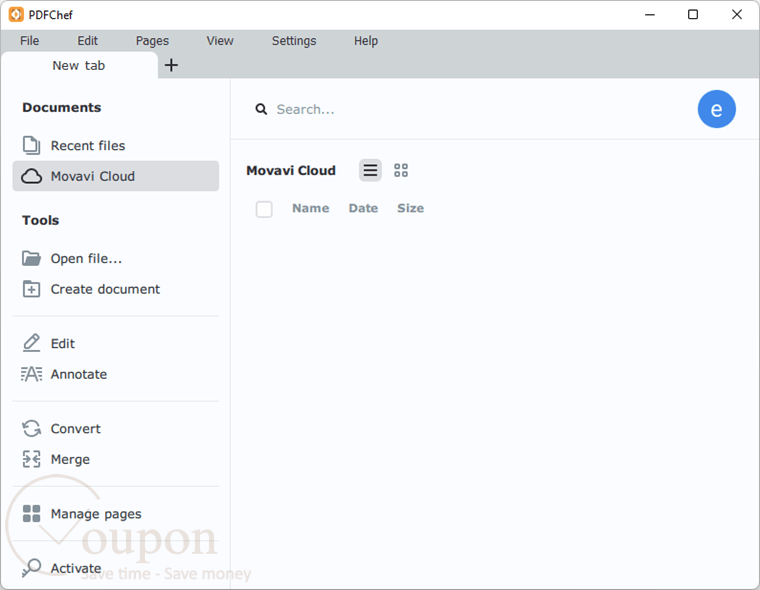760x590 pixels.
Task: Open the Edit menu in menu bar
Action: 87,41
